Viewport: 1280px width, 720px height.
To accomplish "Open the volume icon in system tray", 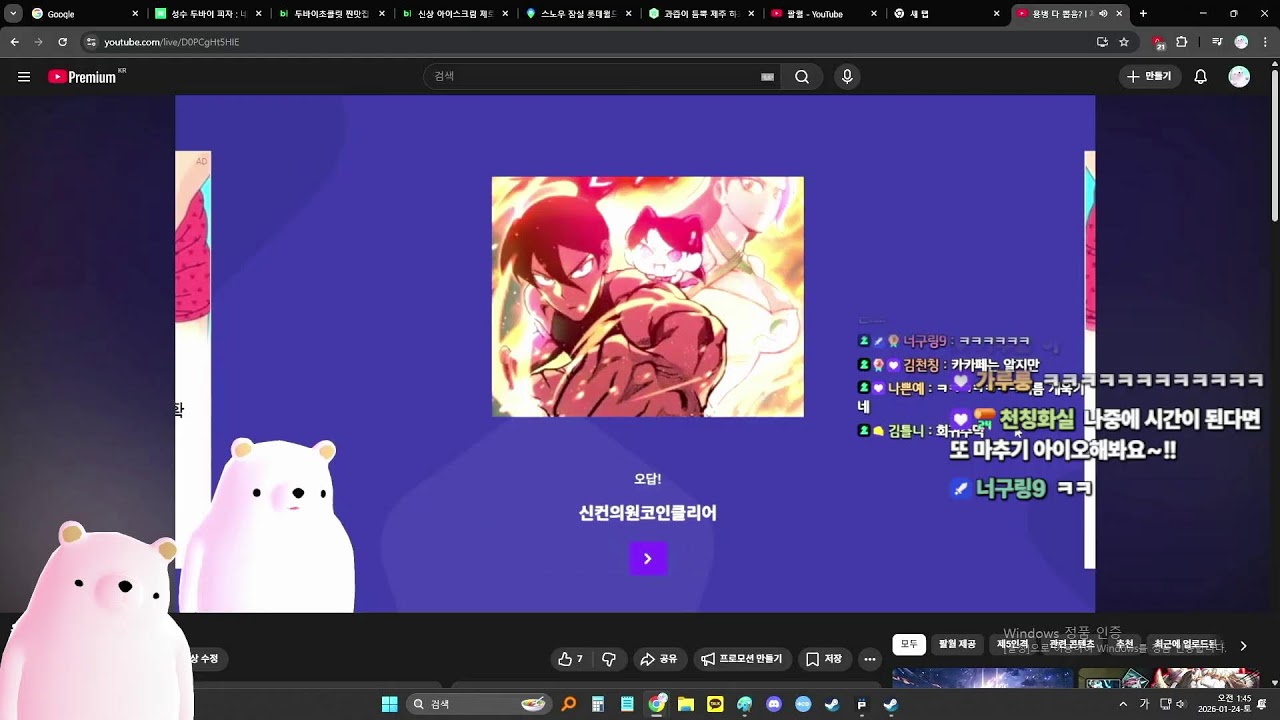I will (x=1181, y=704).
